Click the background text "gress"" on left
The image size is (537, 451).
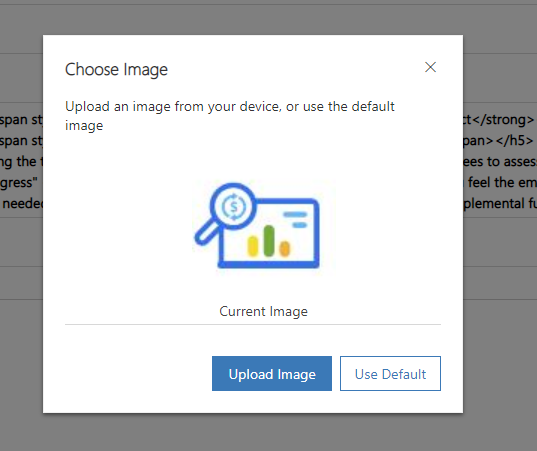click(19, 183)
